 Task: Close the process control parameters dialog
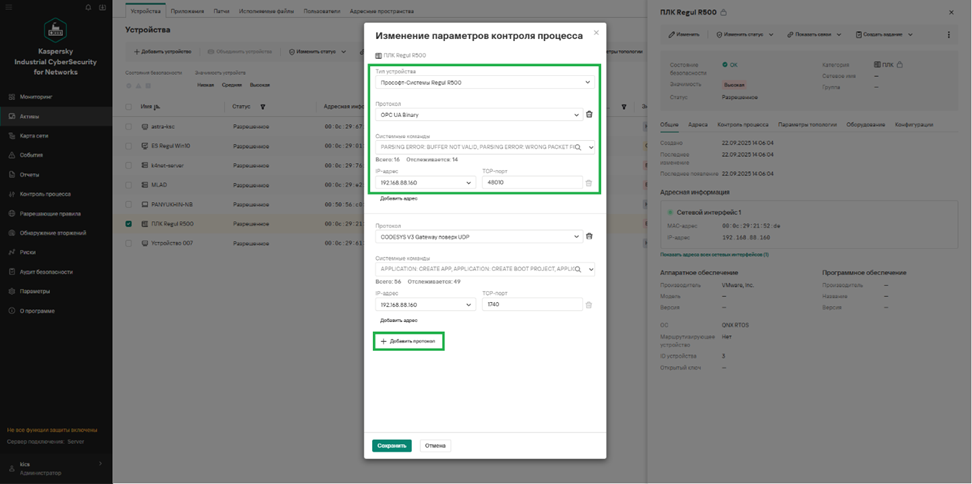tap(596, 33)
